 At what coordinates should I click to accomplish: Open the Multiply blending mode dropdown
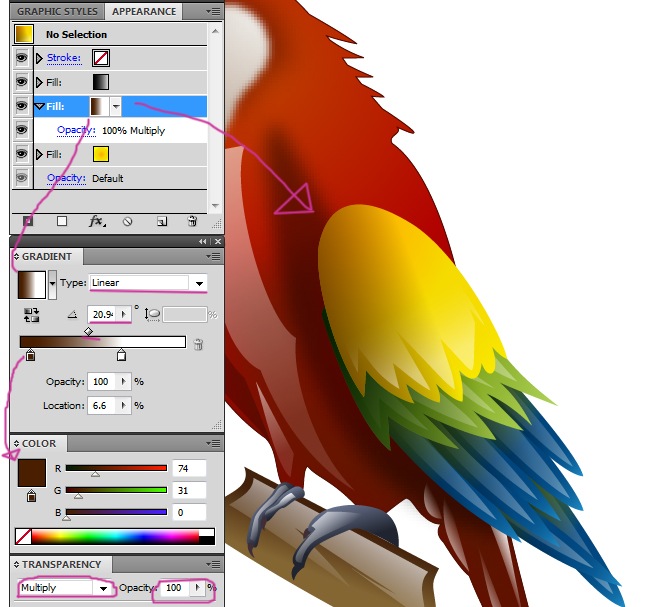pyautogui.click(x=102, y=588)
